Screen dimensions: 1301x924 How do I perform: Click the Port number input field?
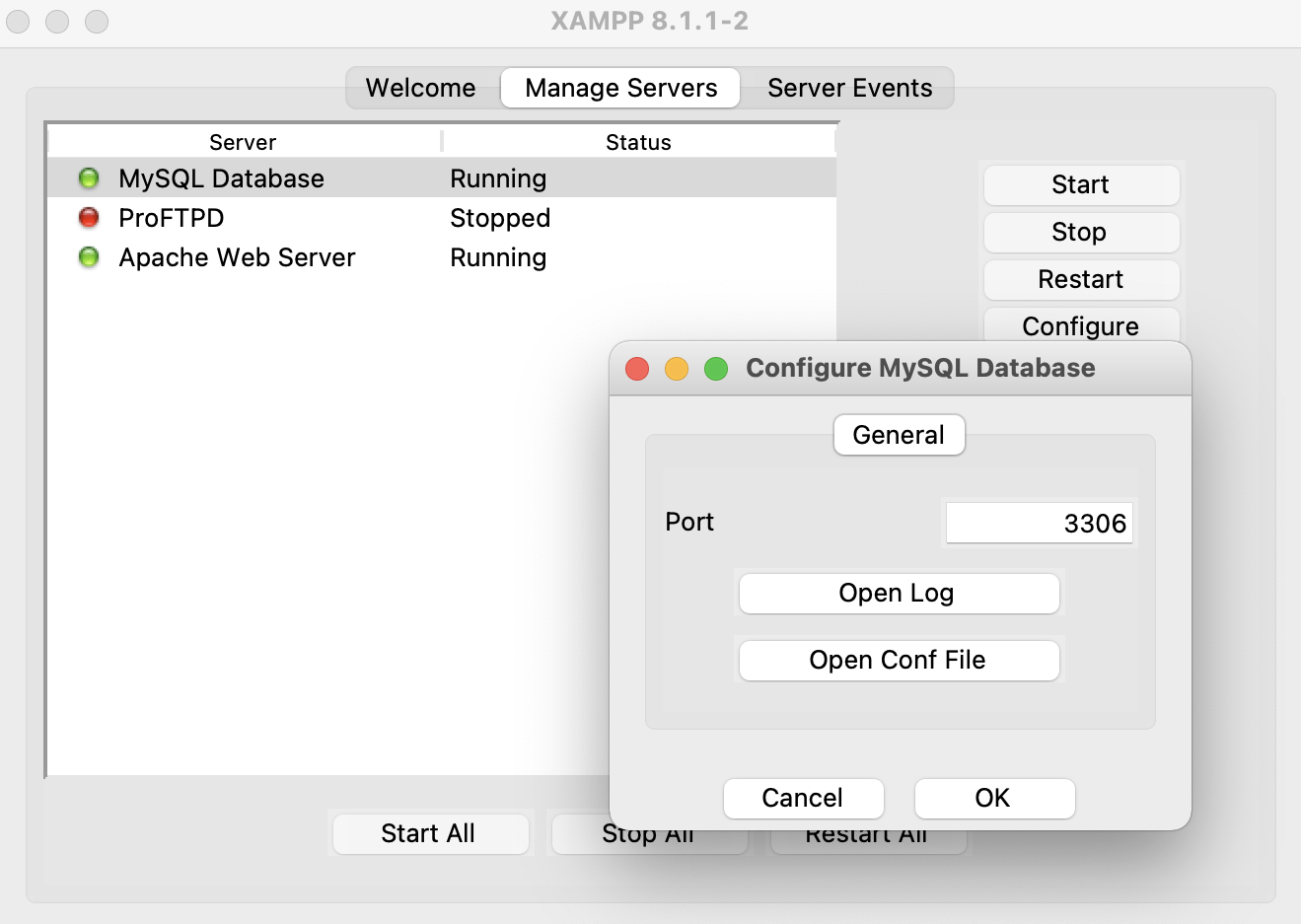[x=1039, y=522]
